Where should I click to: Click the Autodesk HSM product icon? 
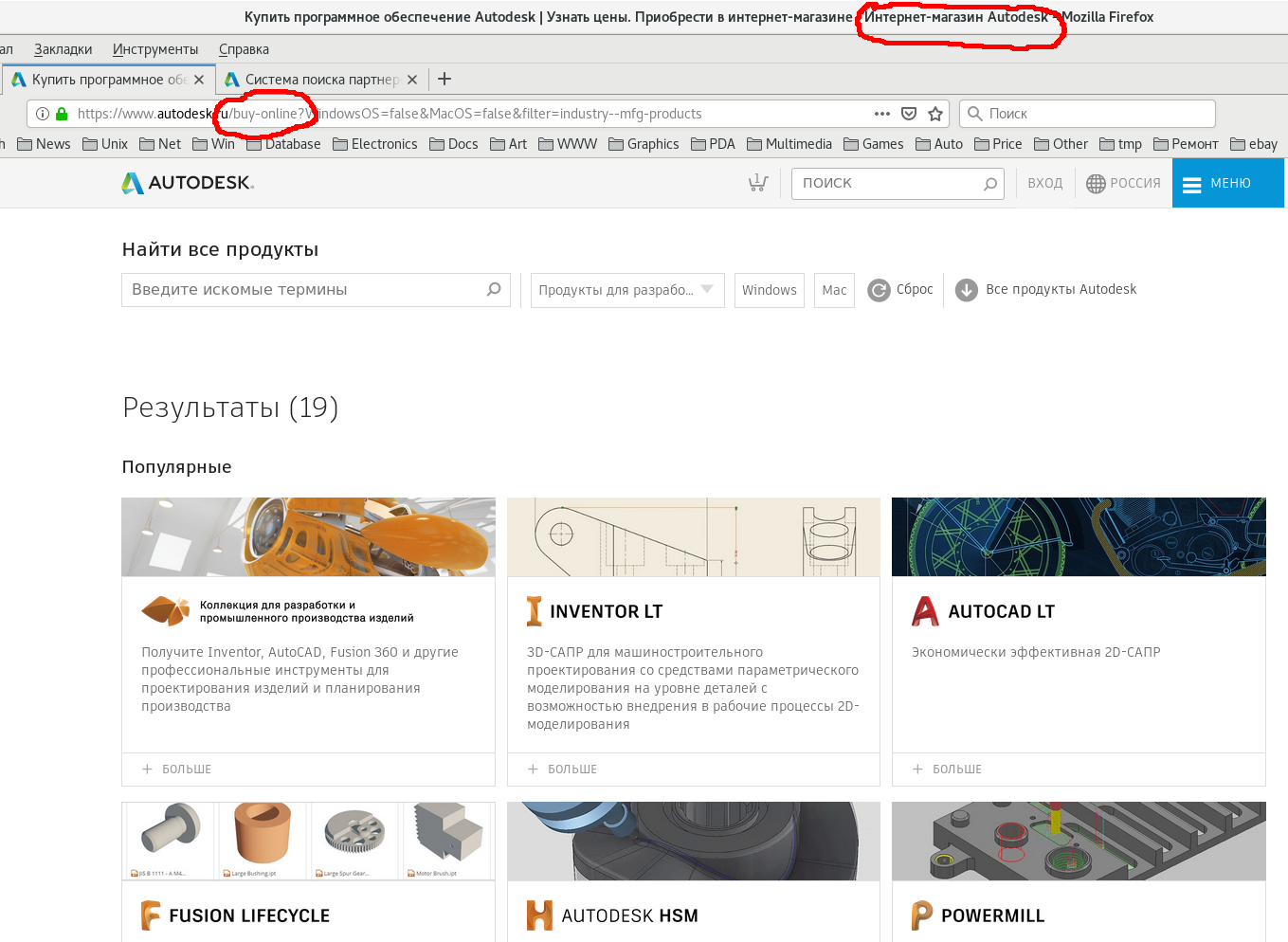click(539, 915)
